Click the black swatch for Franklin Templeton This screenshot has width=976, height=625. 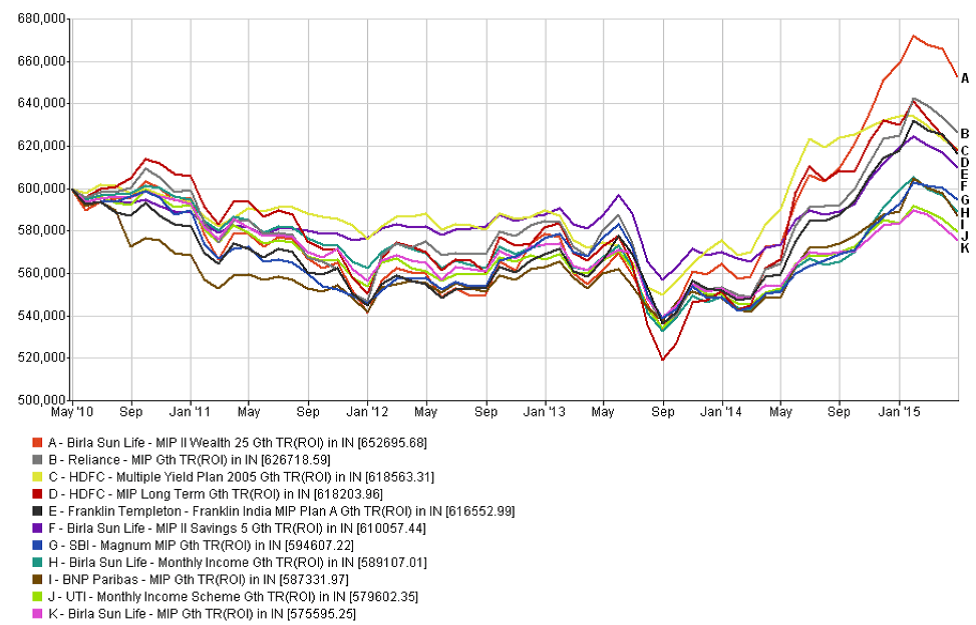point(37,512)
